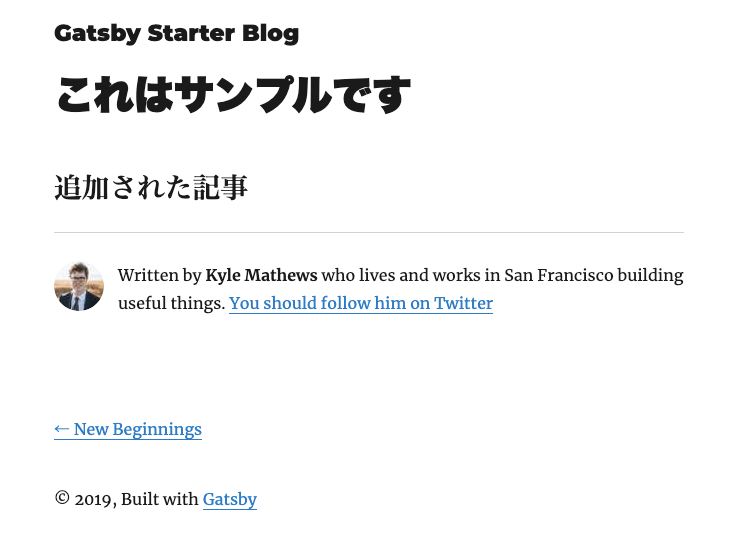The height and width of the screenshot is (555, 740).
Task: Click the copyright © symbol in footer
Action: pyautogui.click(x=62, y=498)
